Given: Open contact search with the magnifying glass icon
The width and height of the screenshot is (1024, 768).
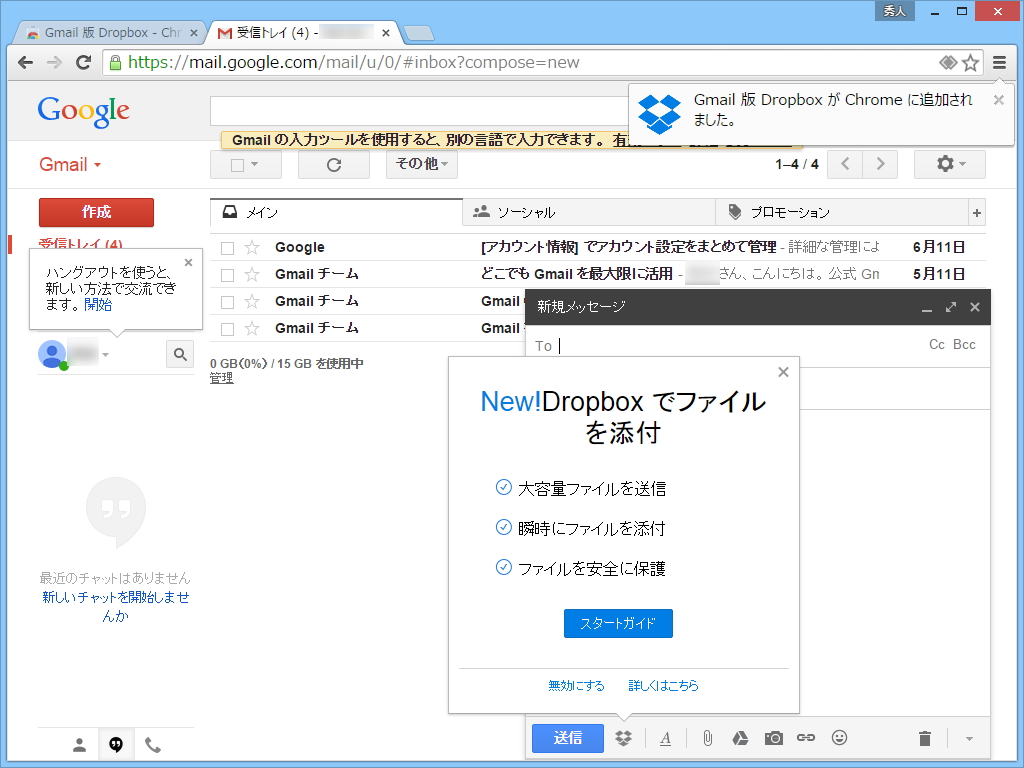Looking at the screenshot, I should pyautogui.click(x=179, y=354).
